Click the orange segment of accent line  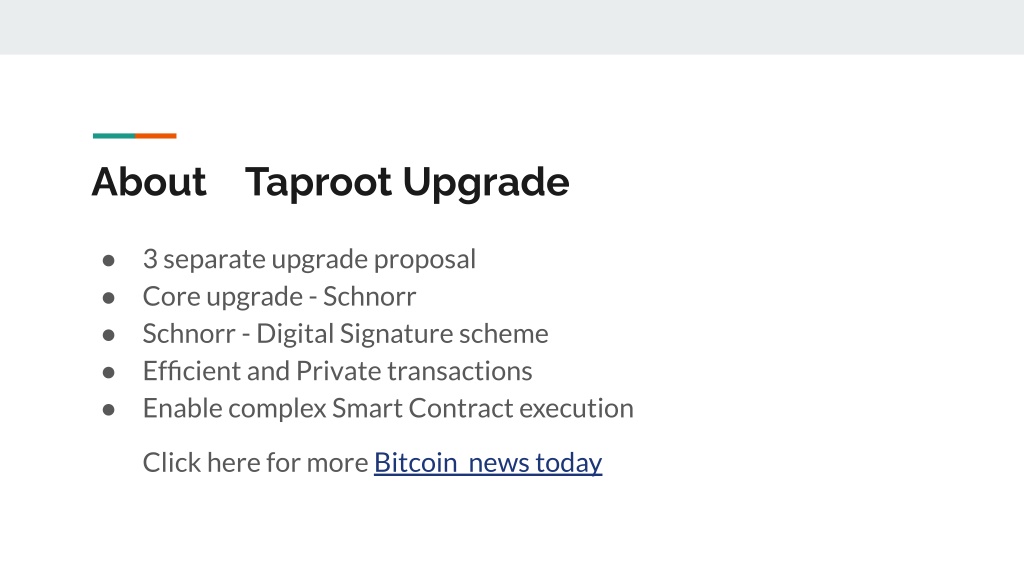click(x=156, y=136)
